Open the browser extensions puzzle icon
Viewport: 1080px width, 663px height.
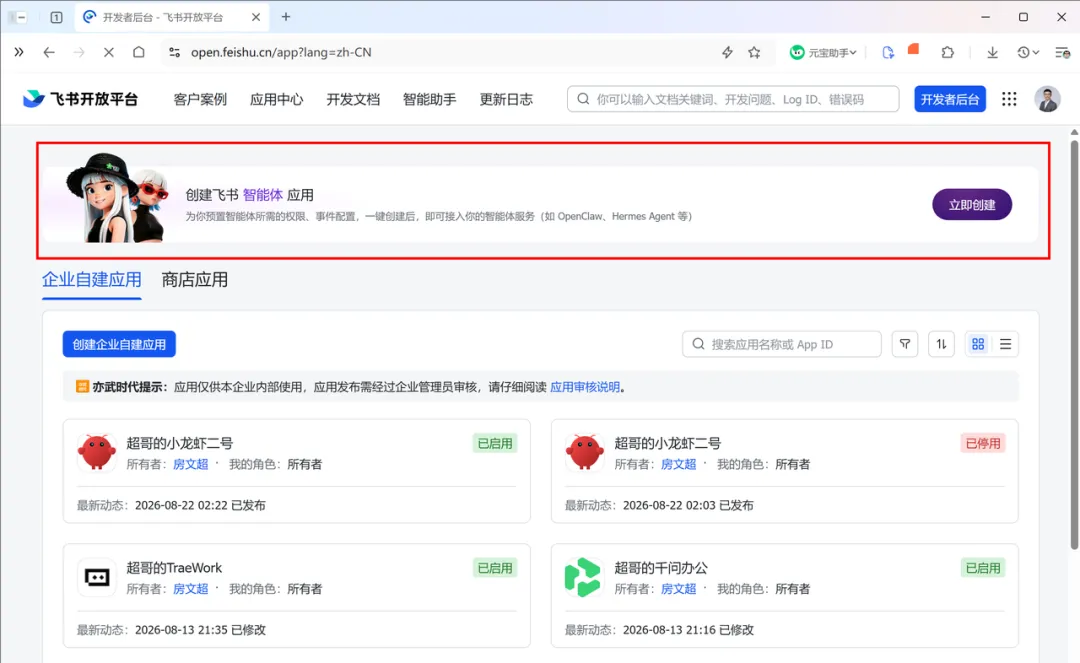tap(948, 52)
